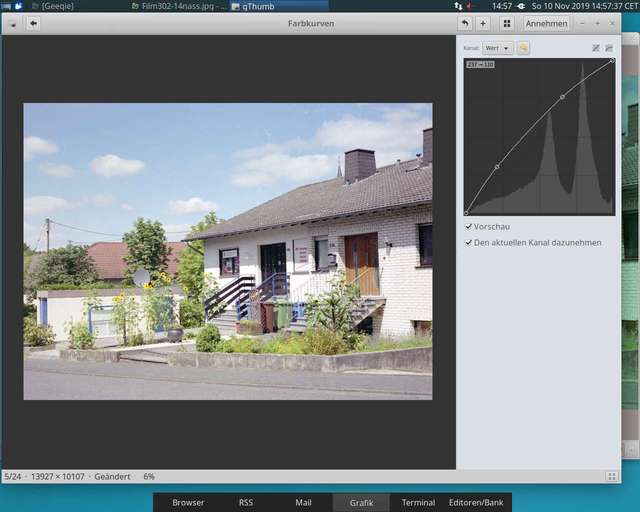Open the grid view icon in header
This screenshot has height=512, width=640.
click(x=507, y=23)
